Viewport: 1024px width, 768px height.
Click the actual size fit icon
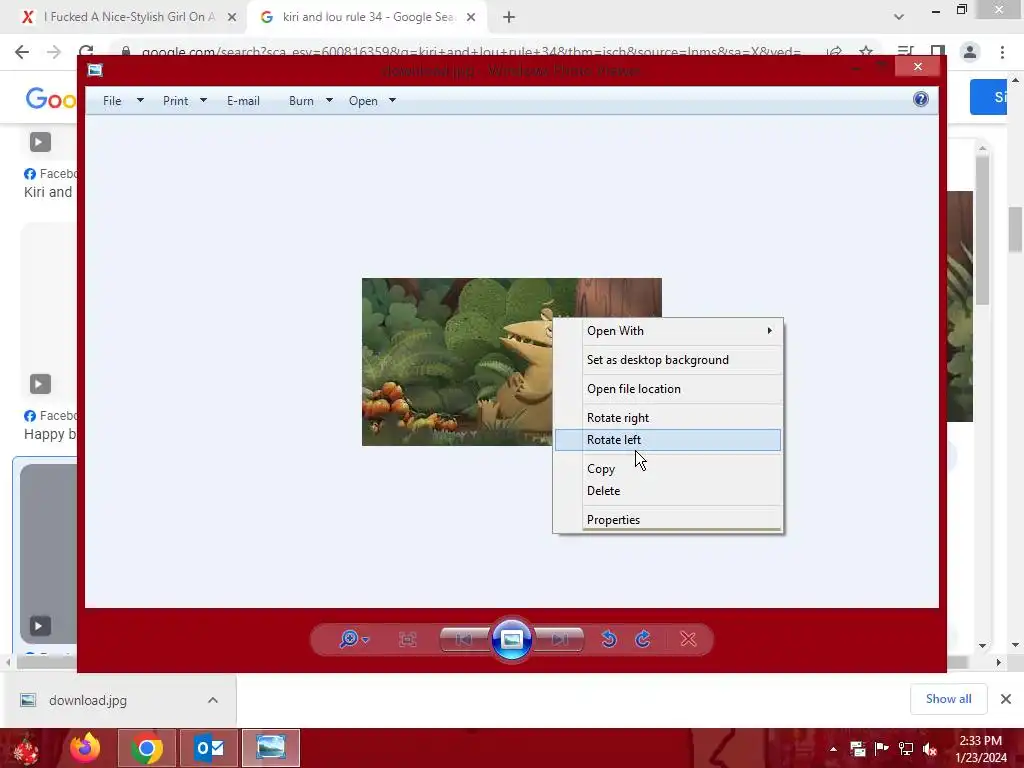[408, 639]
